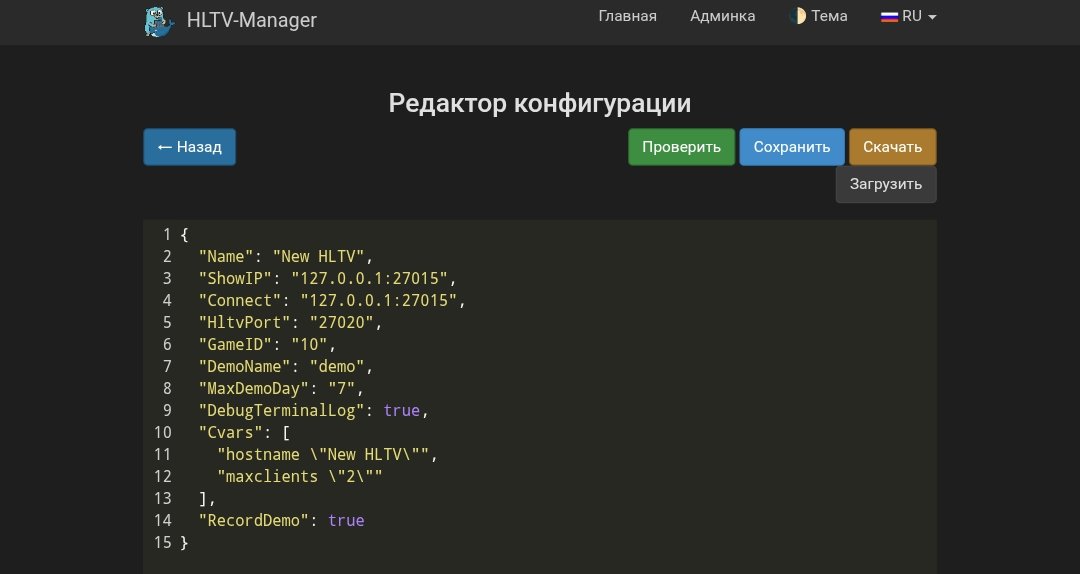Click the Назад back button
This screenshot has width=1080, height=574.
(x=189, y=147)
